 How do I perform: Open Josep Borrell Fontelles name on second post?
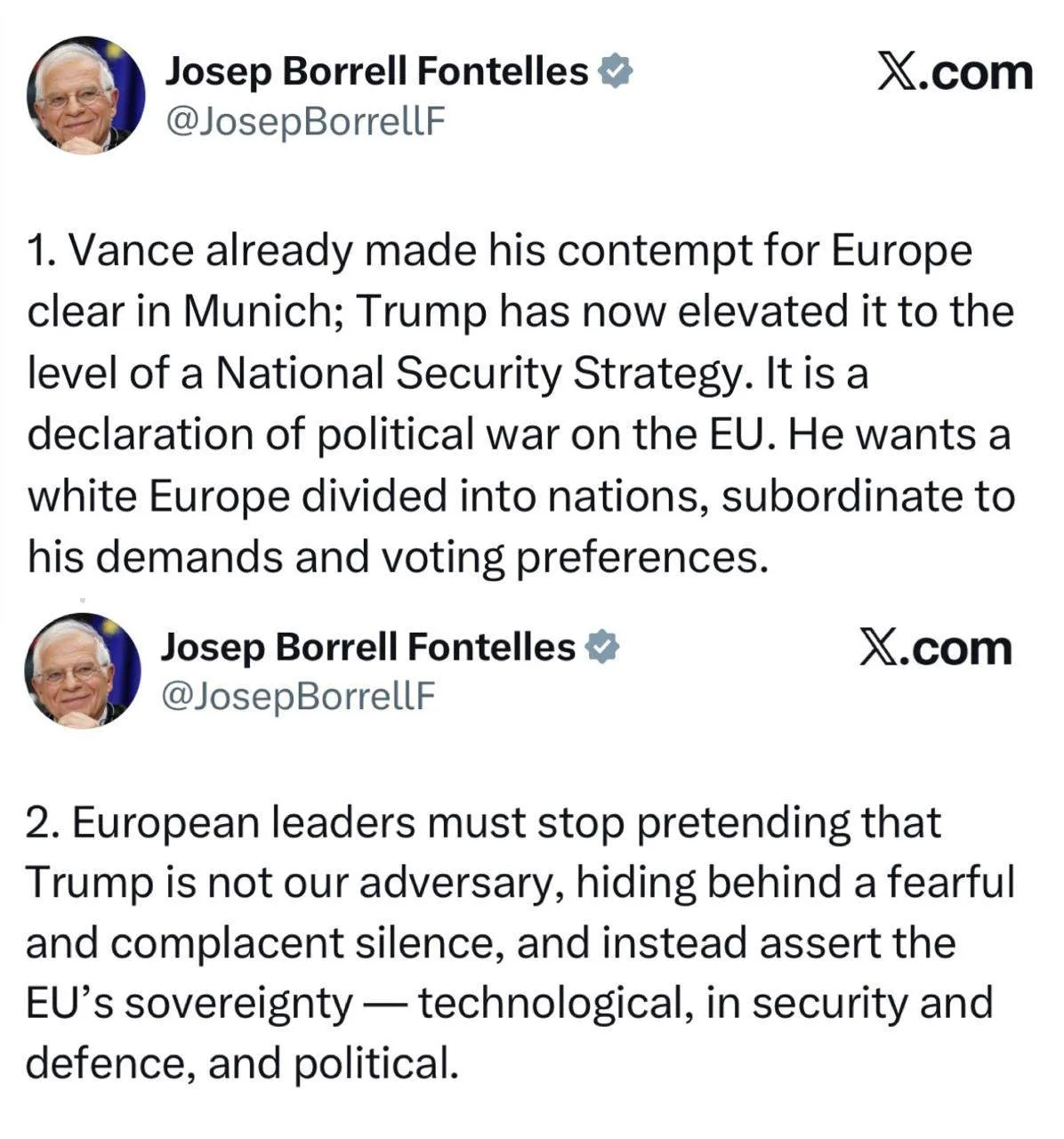pyautogui.click(x=368, y=648)
